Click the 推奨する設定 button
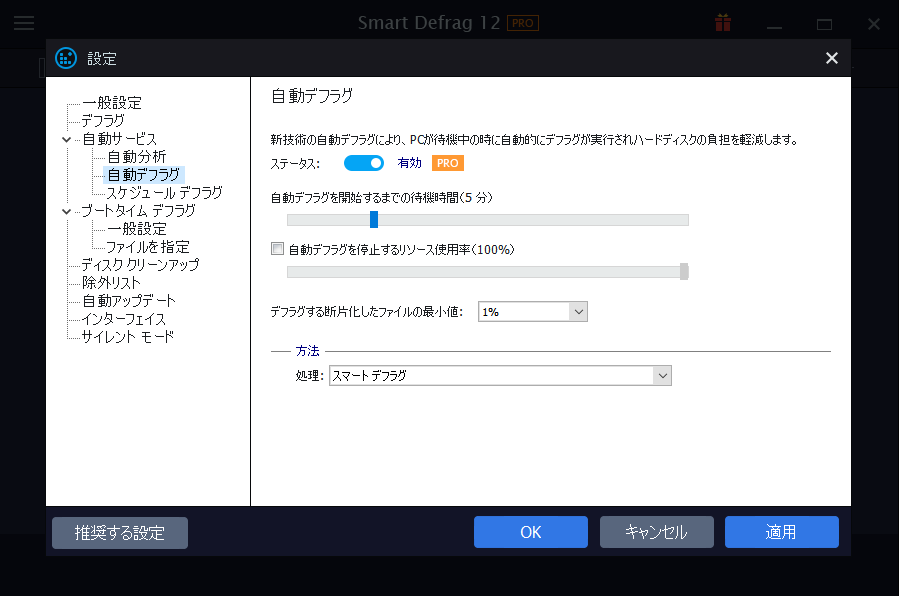Viewport: 899px width, 596px height. point(120,533)
